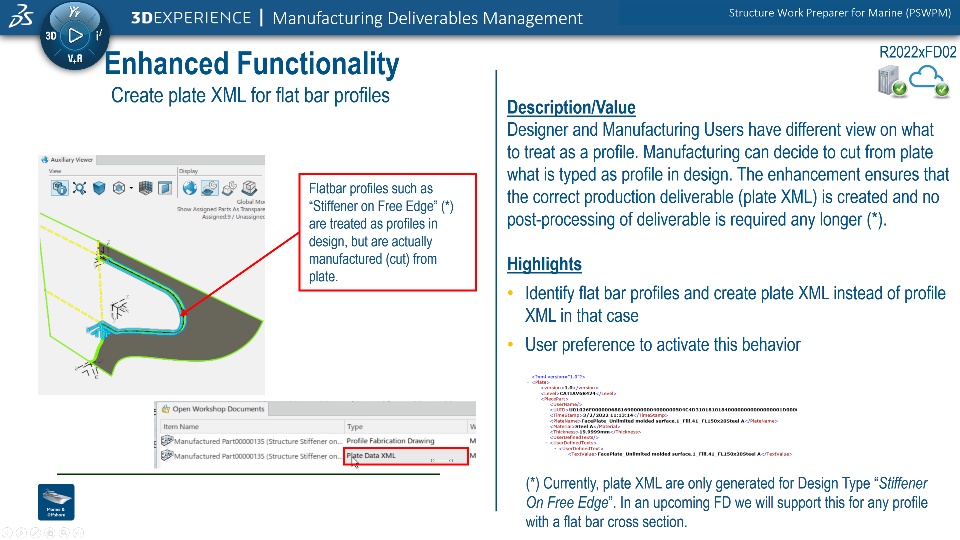The width and height of the screenshot is (960, 540).
Task: Click the Manufactured Part name in Plate Data XML row
Action: [x=258, y=456]
